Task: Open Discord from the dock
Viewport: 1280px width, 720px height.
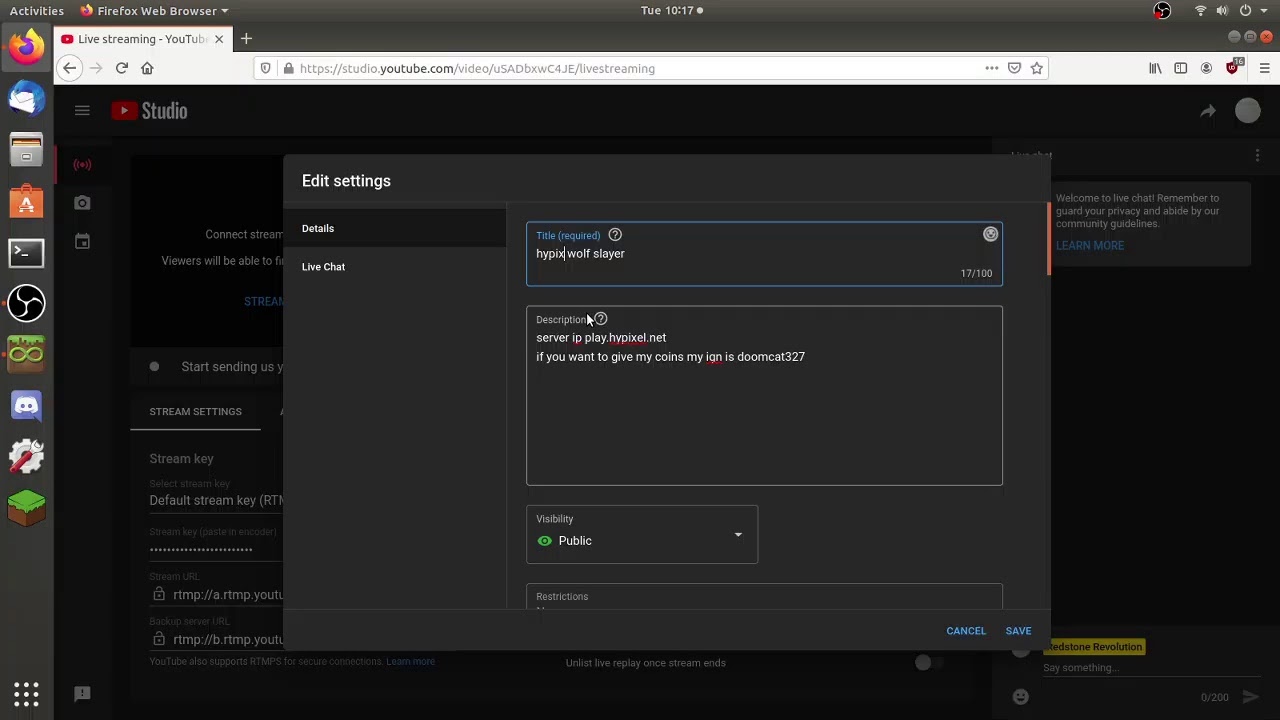Action: point(27,405)
